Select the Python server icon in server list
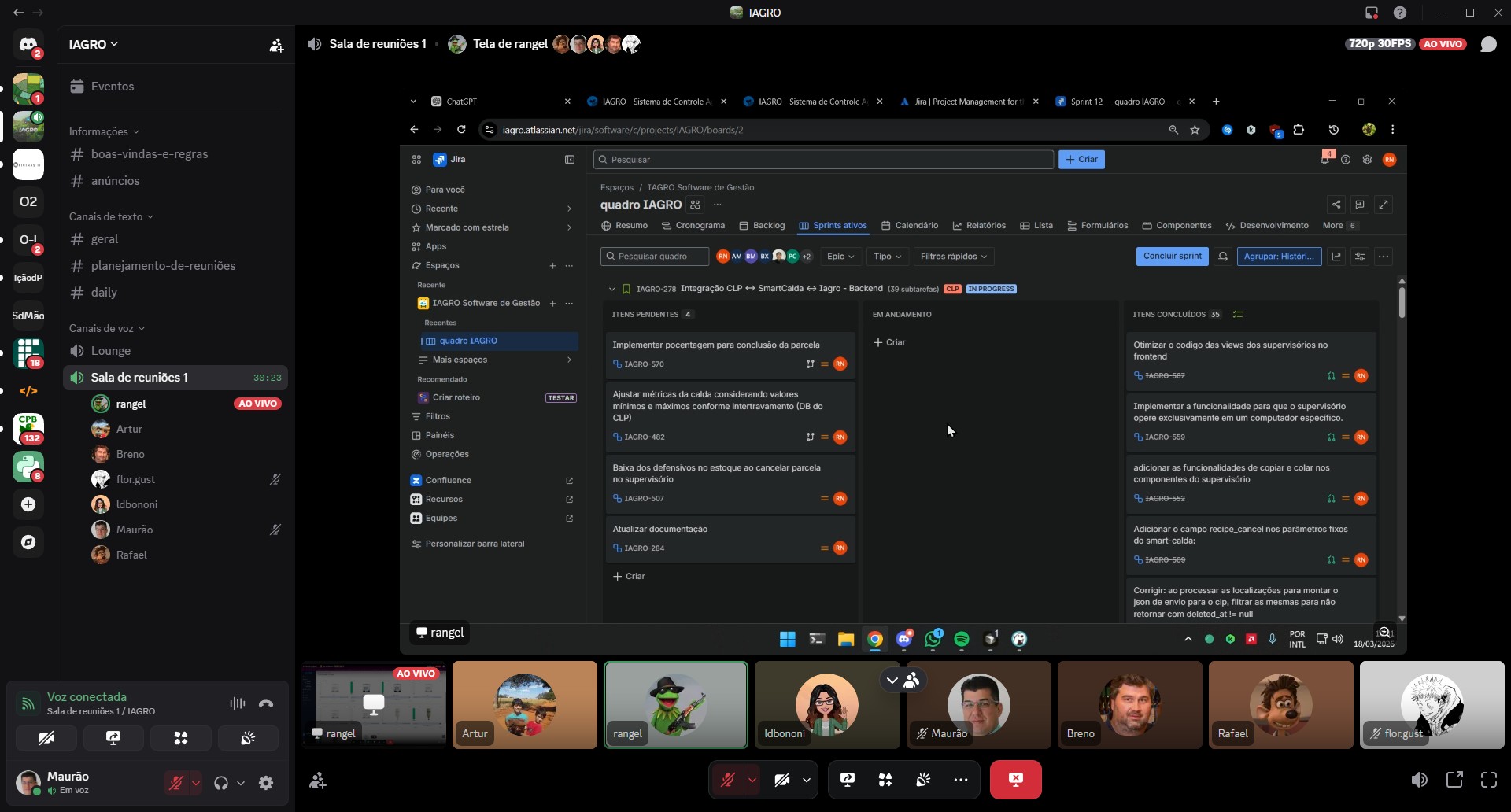Screen dimensions: 1511x812 point(28,467)
